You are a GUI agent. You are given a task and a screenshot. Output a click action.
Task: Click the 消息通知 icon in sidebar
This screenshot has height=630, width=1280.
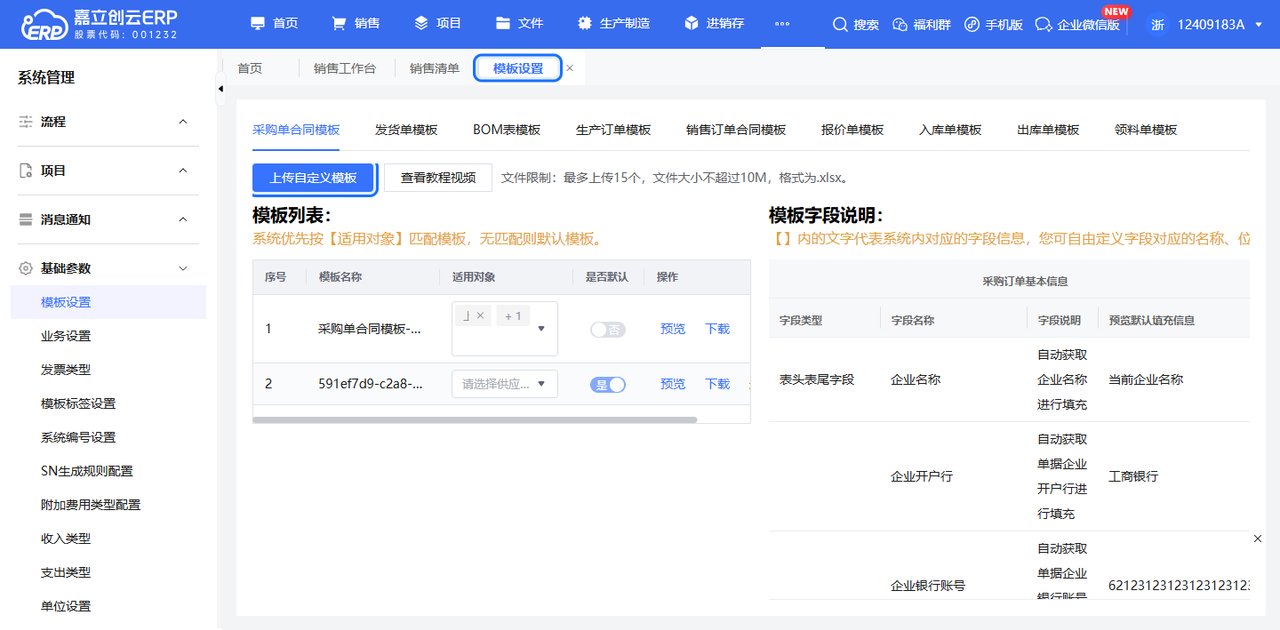coord(26,220)
